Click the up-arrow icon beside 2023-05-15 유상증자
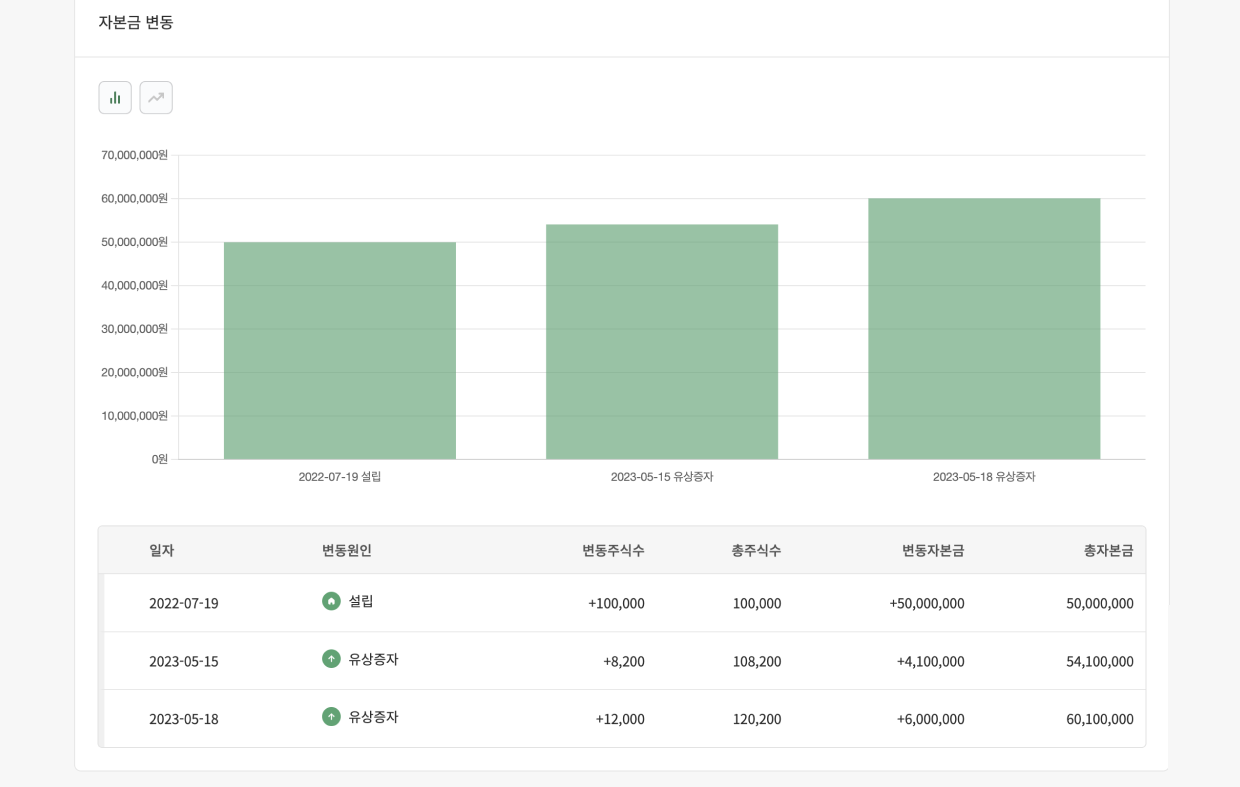 (x=331, y=660)
